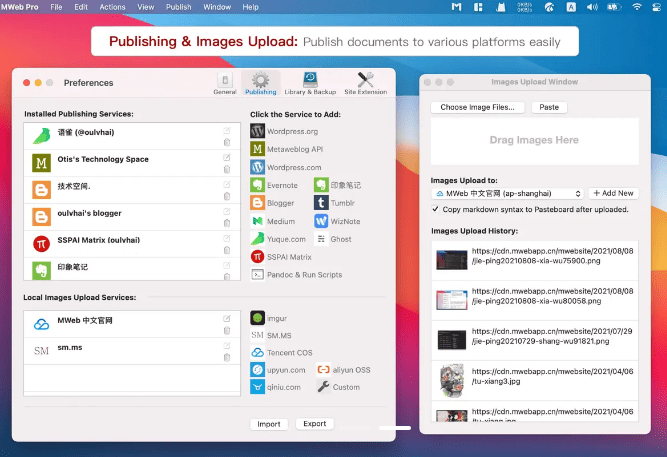667x457 pixels.
Task: Edit the oulvhai's blogger service entry
Action: tap(227, 211)
